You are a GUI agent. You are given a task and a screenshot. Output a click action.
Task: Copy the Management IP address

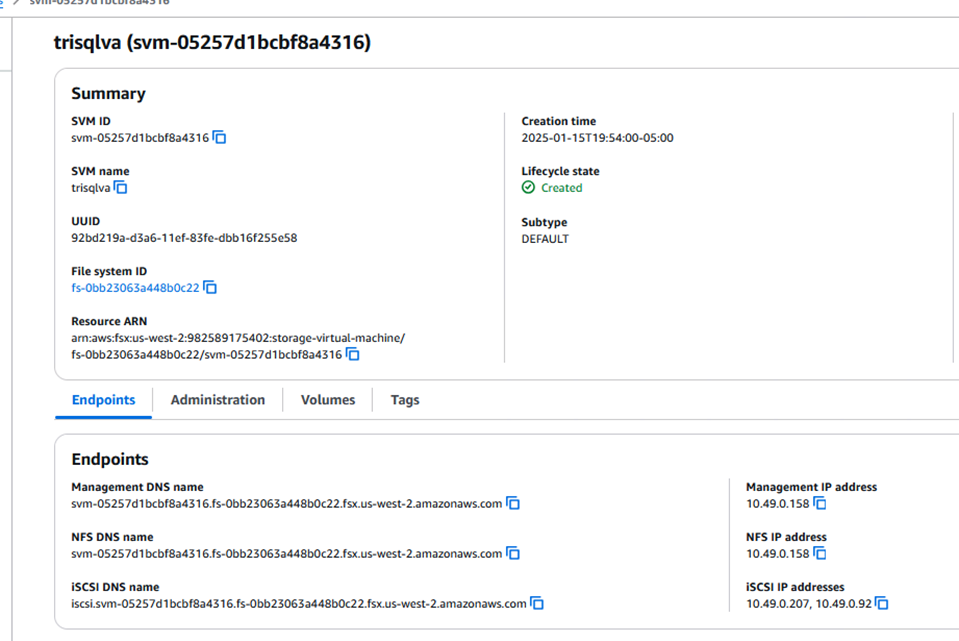tap(820, 504)
